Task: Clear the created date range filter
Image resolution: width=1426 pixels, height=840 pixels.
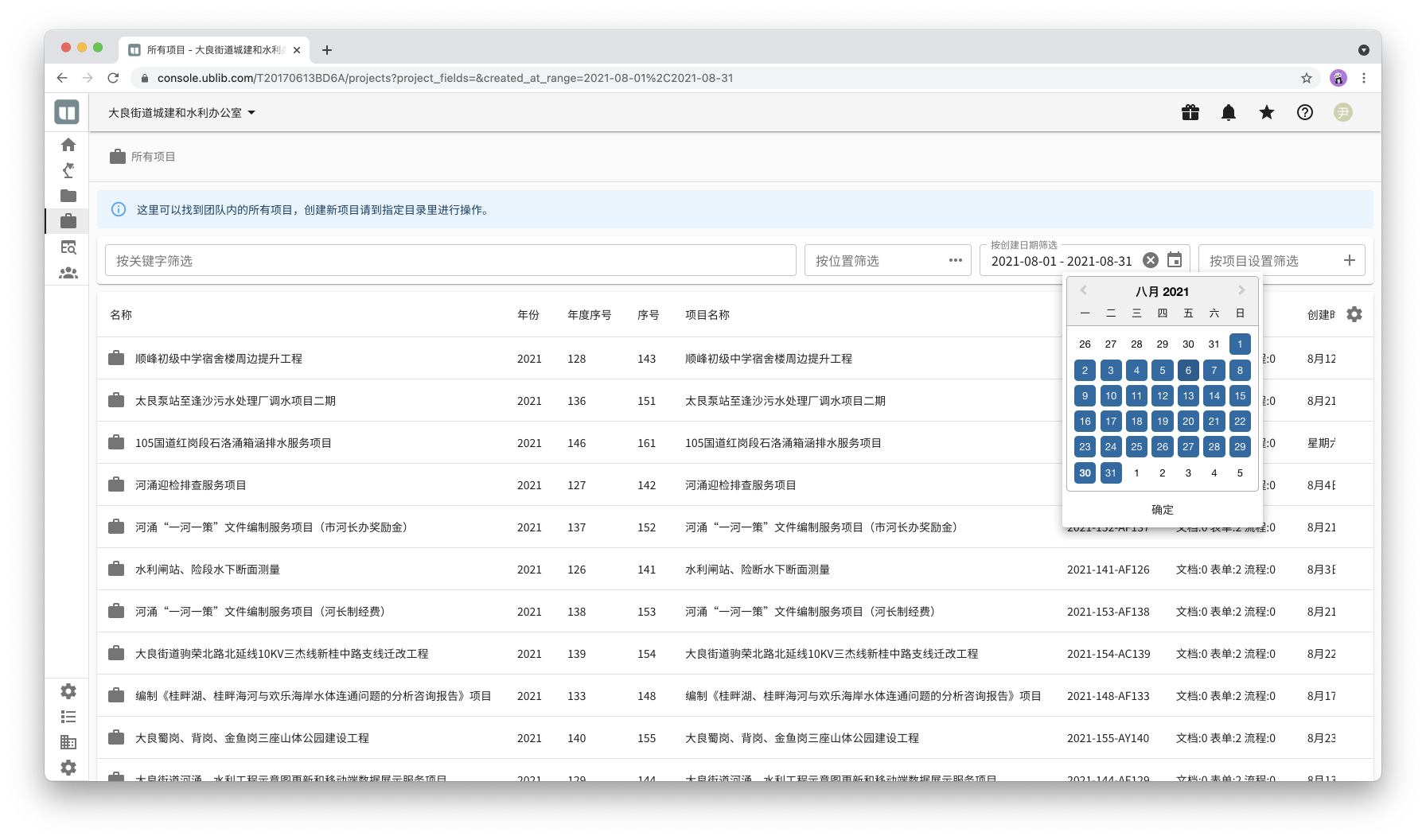Action: 1150,261
